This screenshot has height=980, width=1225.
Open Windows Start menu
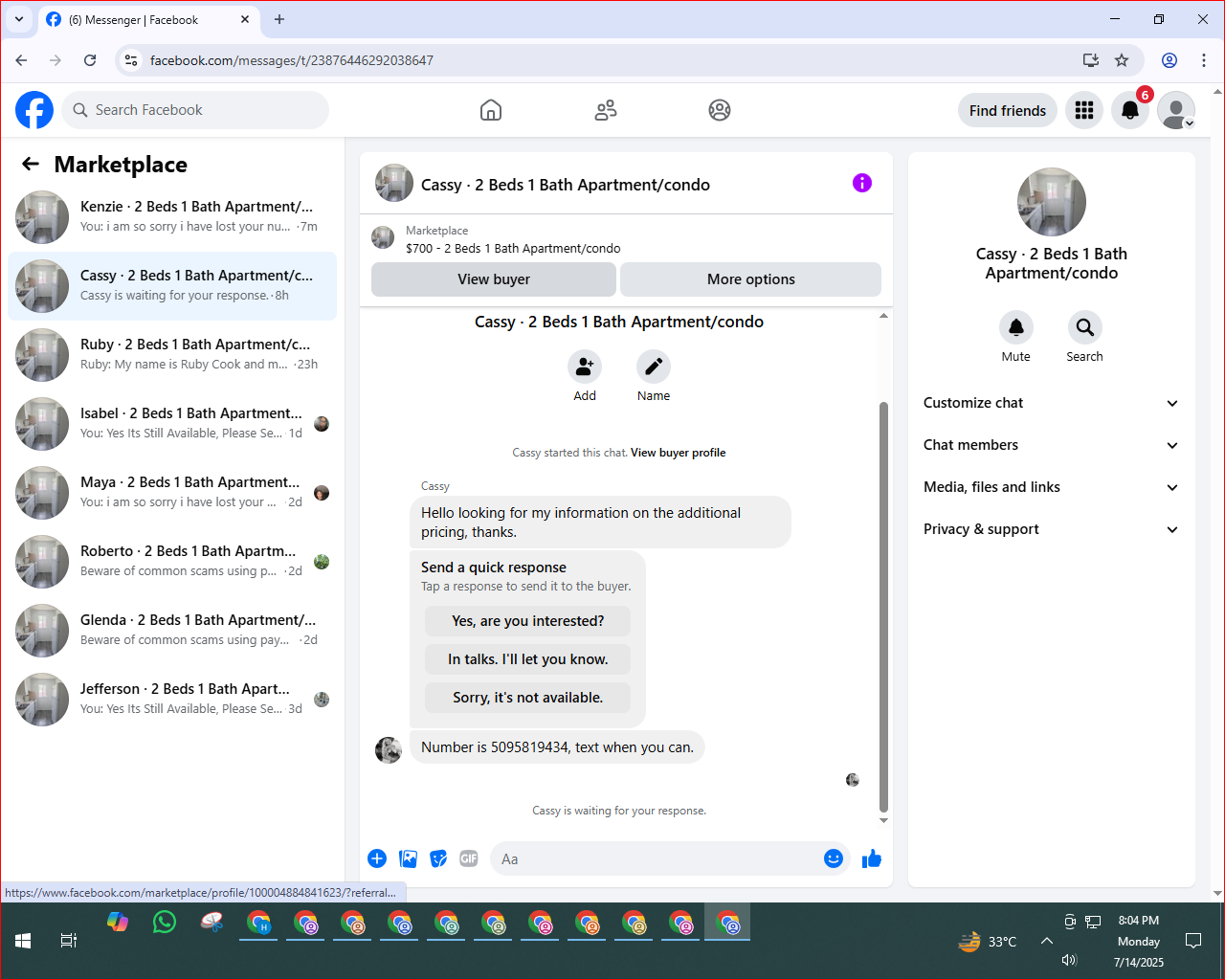(x=23, y=941)
